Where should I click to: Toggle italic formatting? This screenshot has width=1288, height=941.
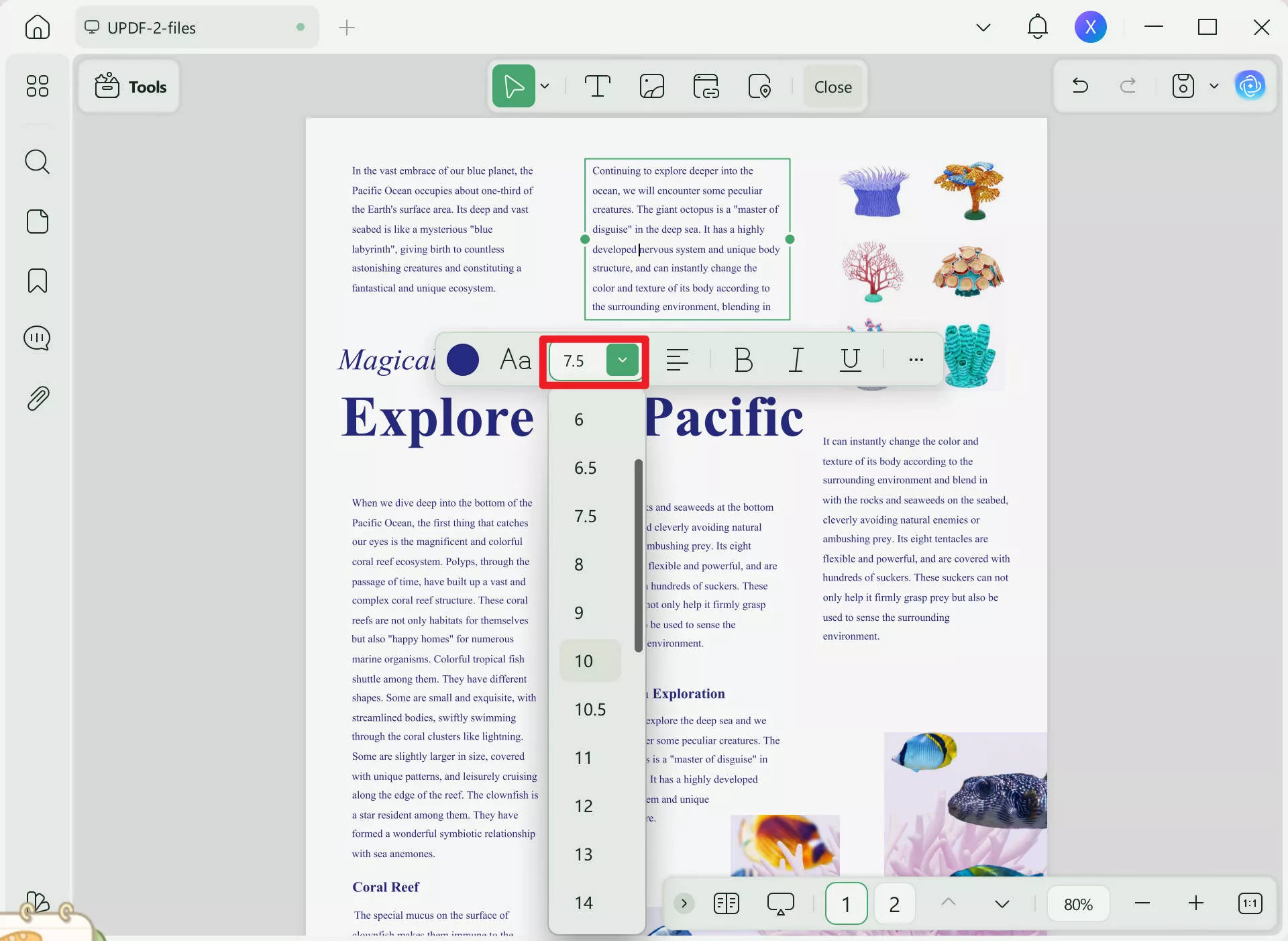(x=796, y=360)
